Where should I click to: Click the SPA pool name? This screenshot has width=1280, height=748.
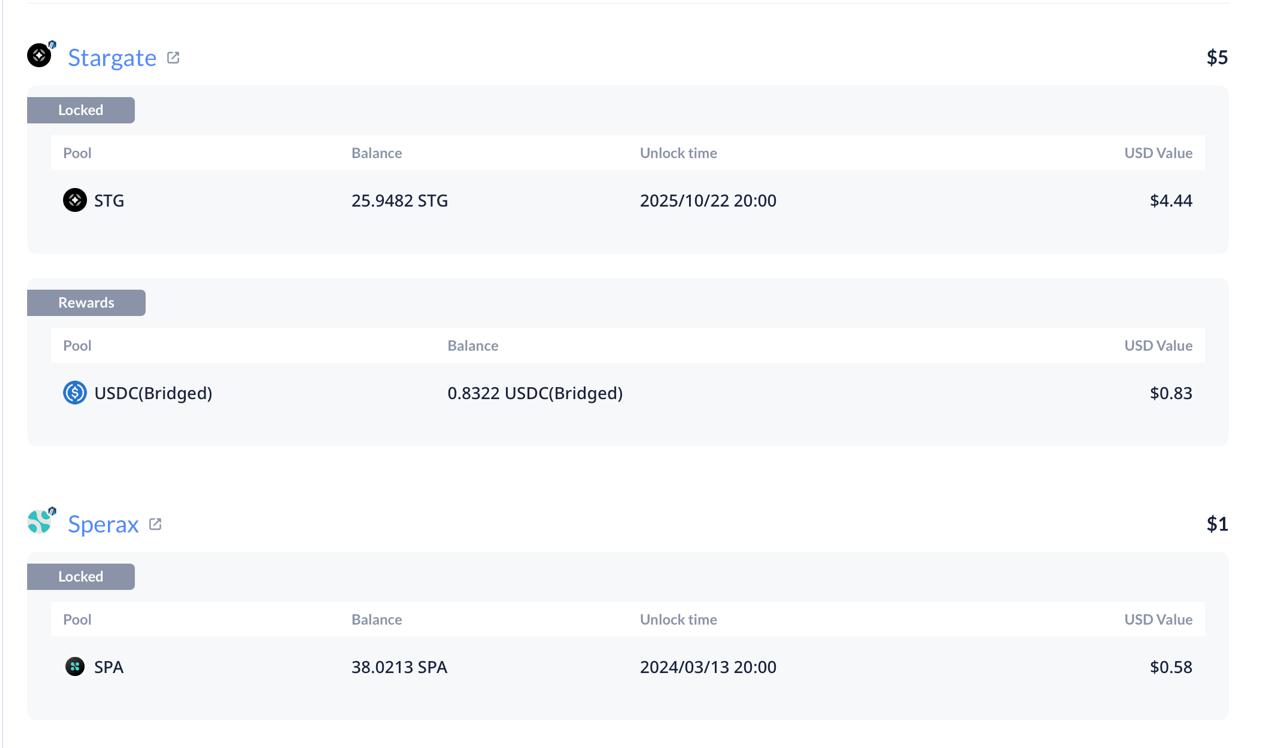click(109, 667)
